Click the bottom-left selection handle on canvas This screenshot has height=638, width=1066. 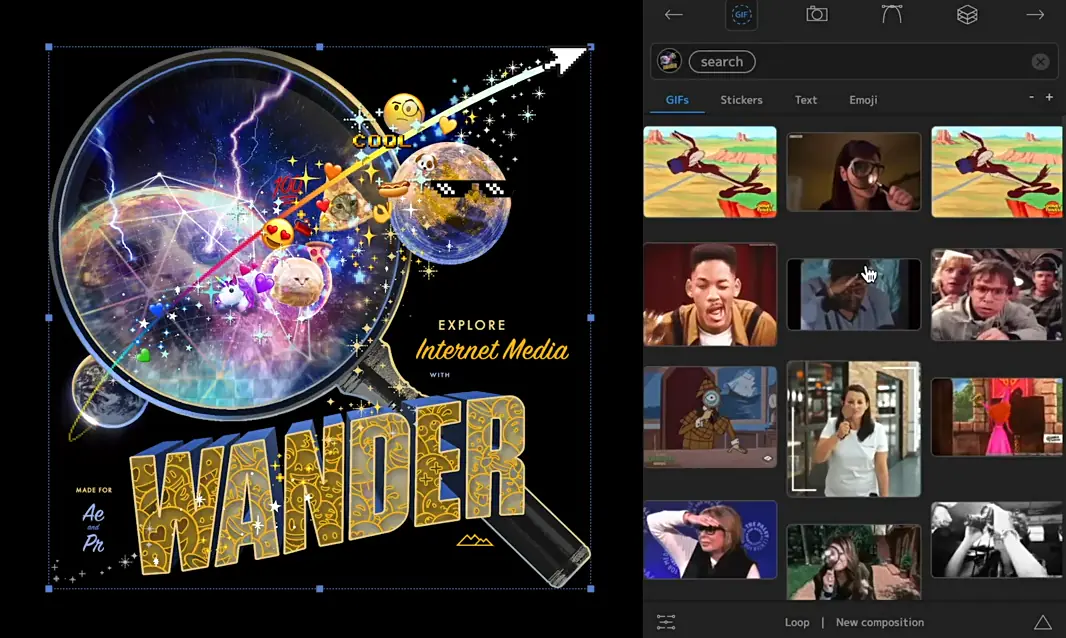click(48, 588)
